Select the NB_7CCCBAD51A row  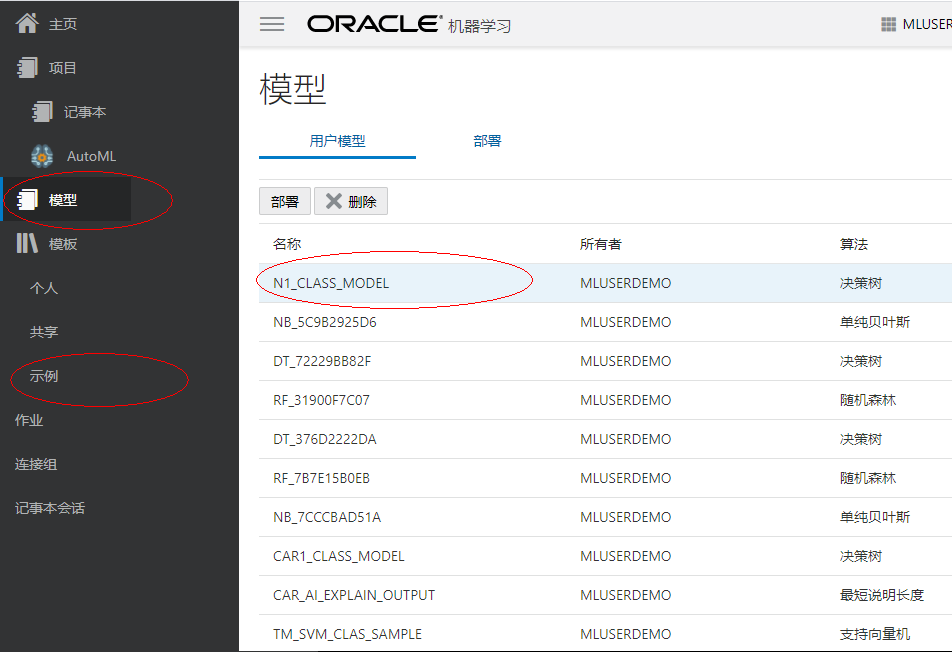tap(605, 517)
